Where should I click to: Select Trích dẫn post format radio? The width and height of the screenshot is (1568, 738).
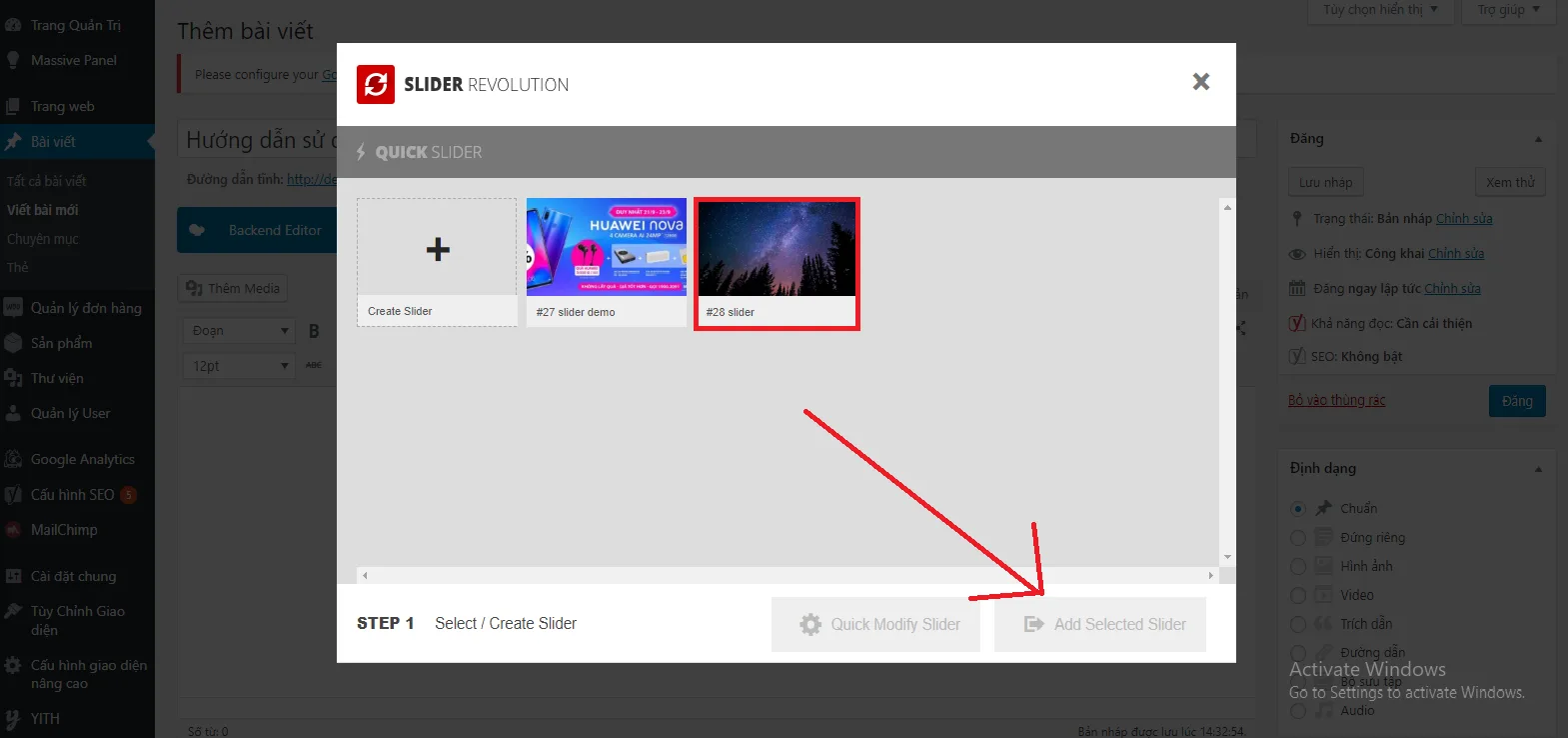pos(1298,625)
